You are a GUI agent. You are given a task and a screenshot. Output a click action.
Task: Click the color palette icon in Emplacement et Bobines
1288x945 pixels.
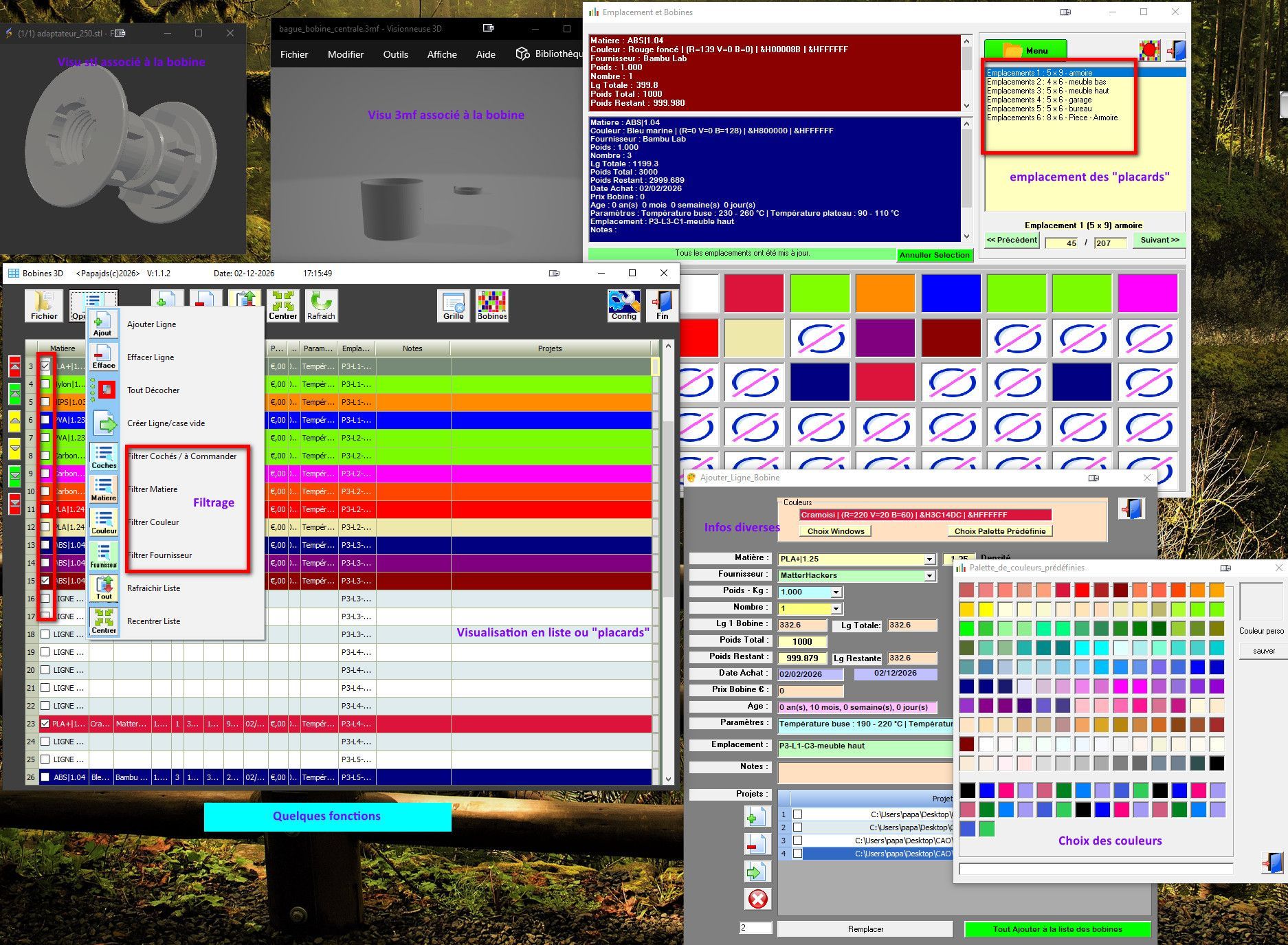pos(1150,51)
